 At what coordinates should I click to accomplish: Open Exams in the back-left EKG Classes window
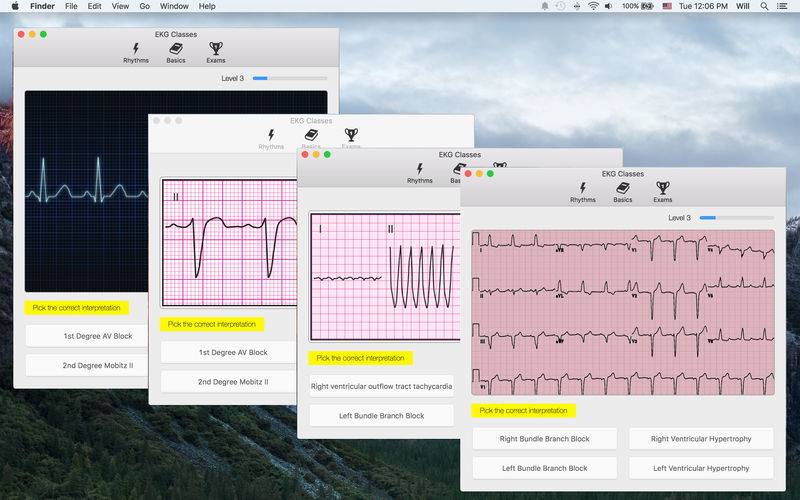tap(216, 53)
